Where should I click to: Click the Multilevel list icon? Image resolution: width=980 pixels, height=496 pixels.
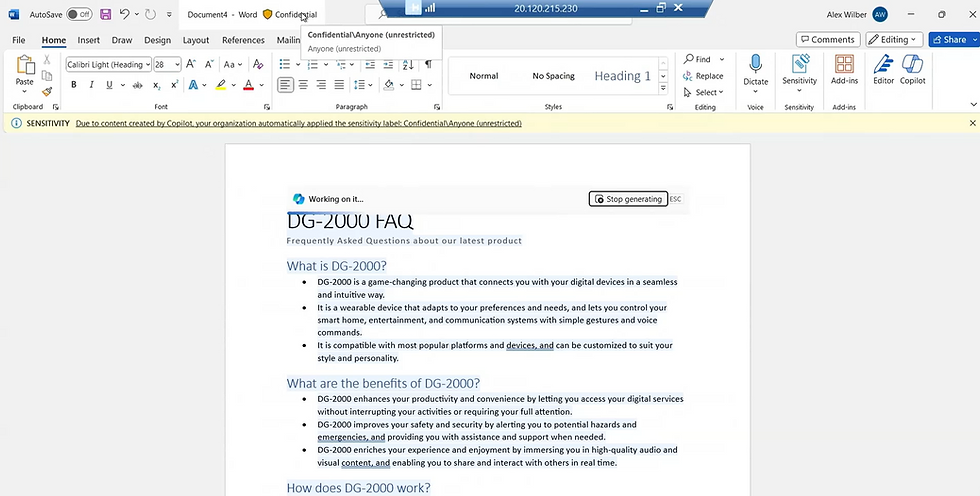(341, 64)
